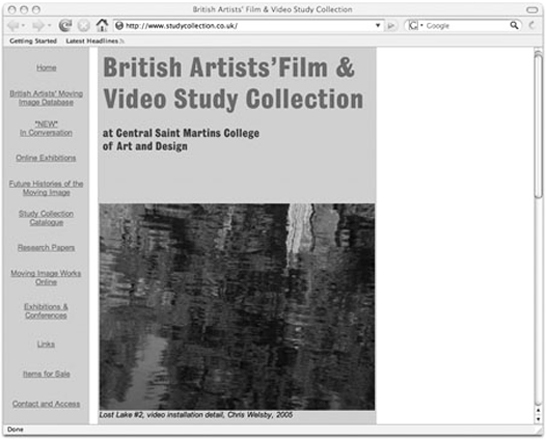Image resolution: width=546 pixels, height=440 pixels.
Task: Click the Online Exhibitions link
Action: [46, 158]
